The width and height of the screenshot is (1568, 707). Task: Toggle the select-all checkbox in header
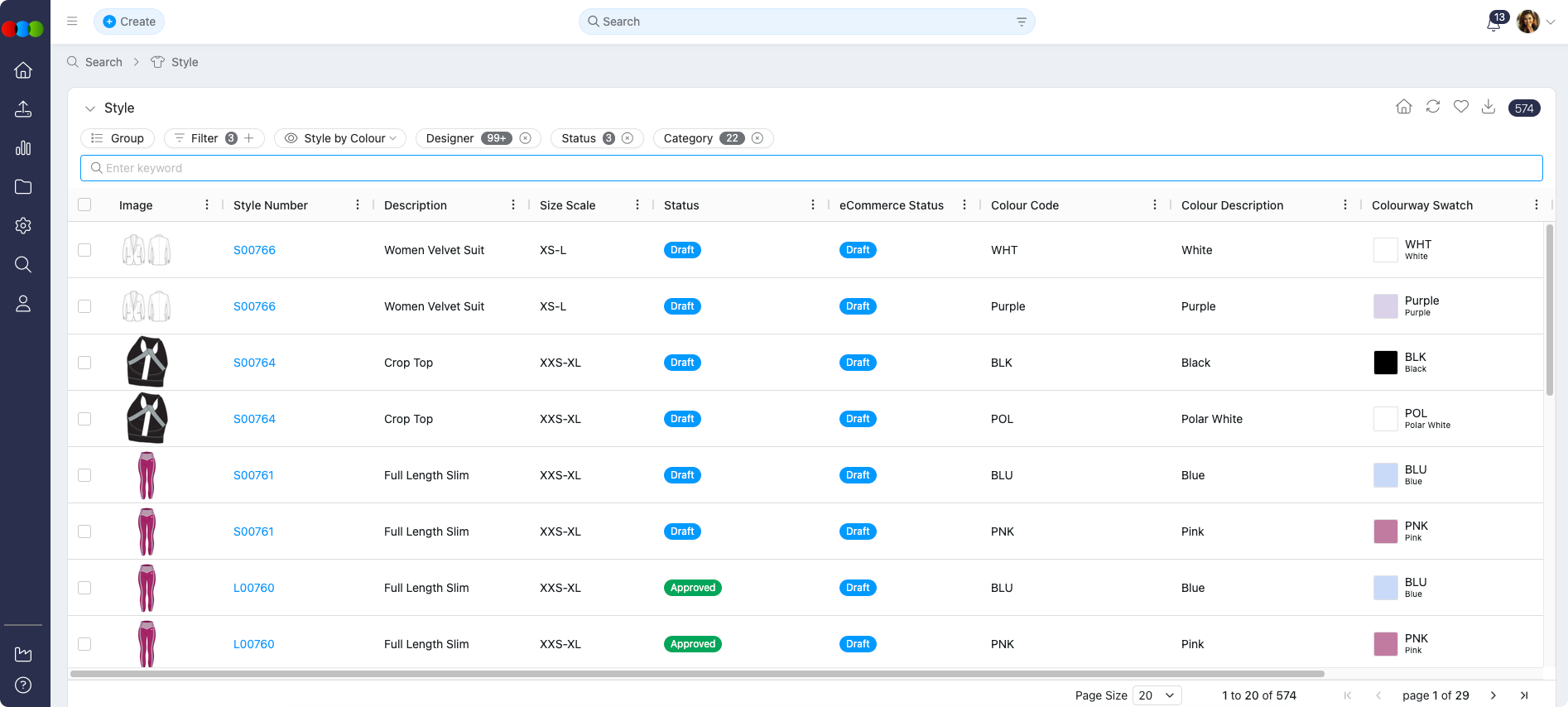tap(84, 204)
